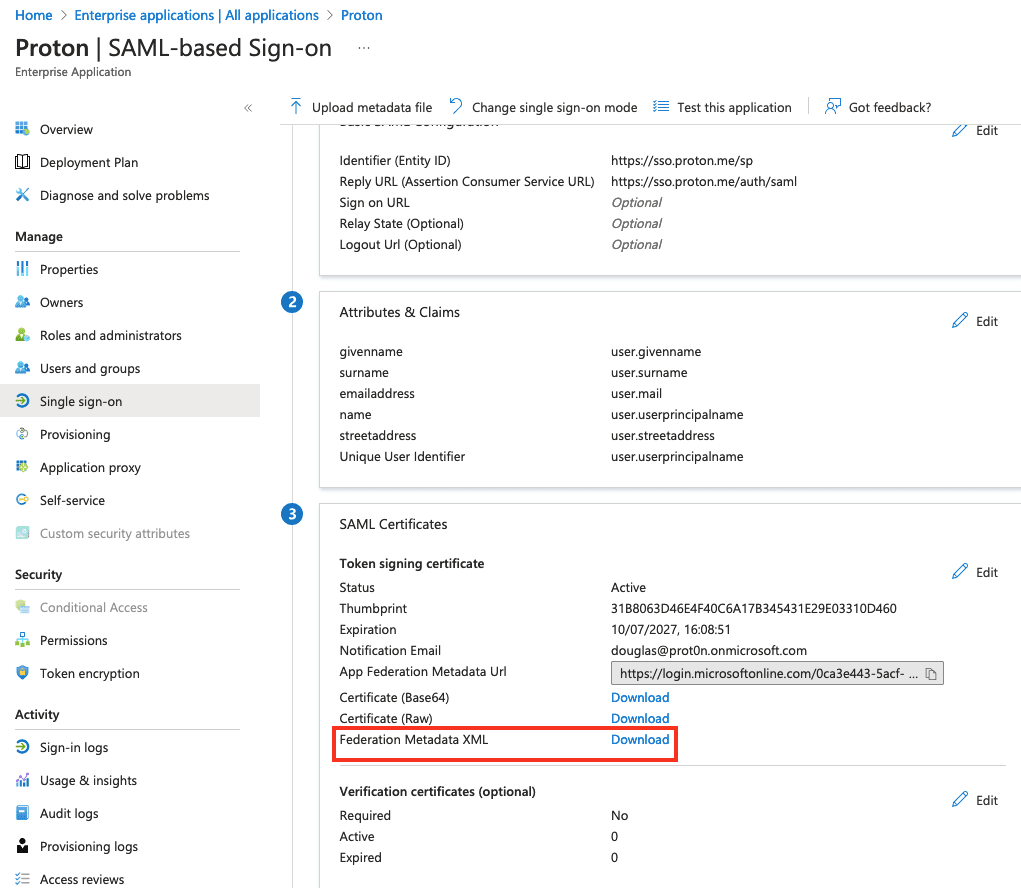The width and height of the screenshot is (1021, 888).
Task: Download Federation Metadata XML
Action: (640, 739)
